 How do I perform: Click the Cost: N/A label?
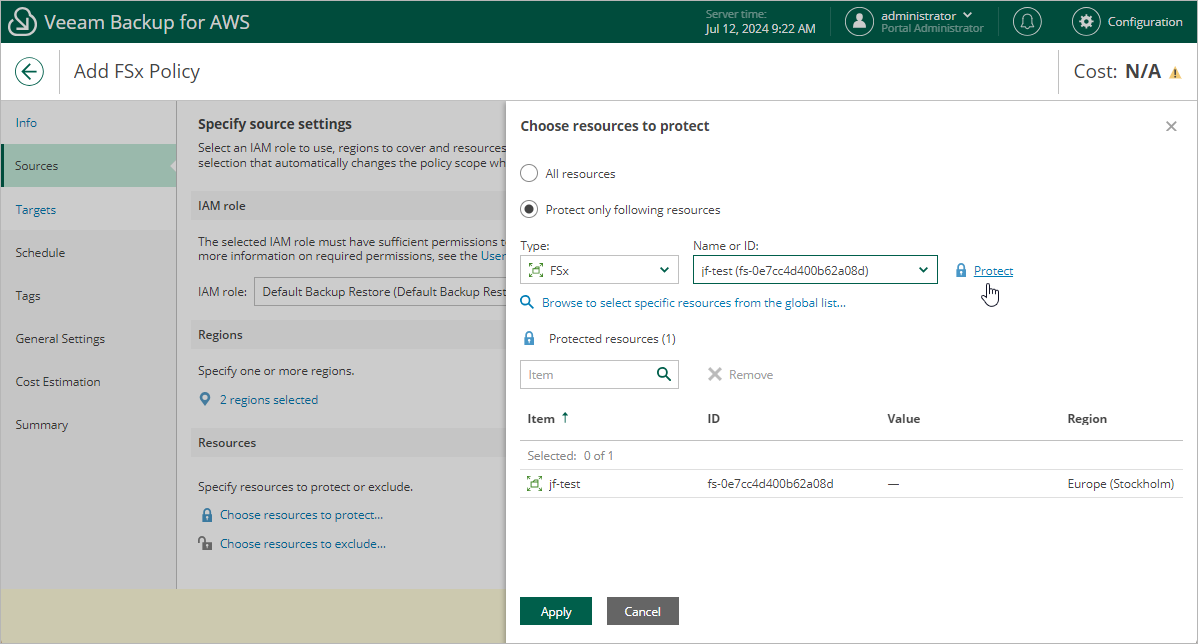click(x=1117, y=72)
